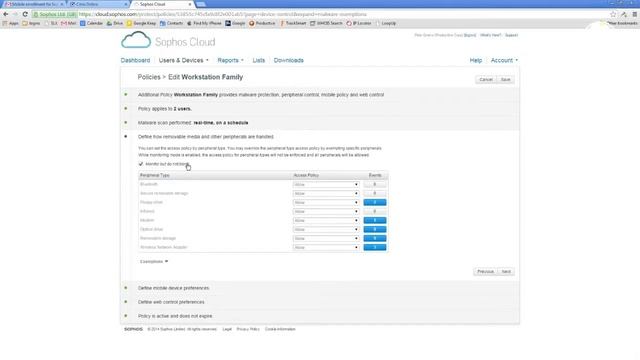Go to the Downloads page
The image size is (640, 360).
click(289, 60)
